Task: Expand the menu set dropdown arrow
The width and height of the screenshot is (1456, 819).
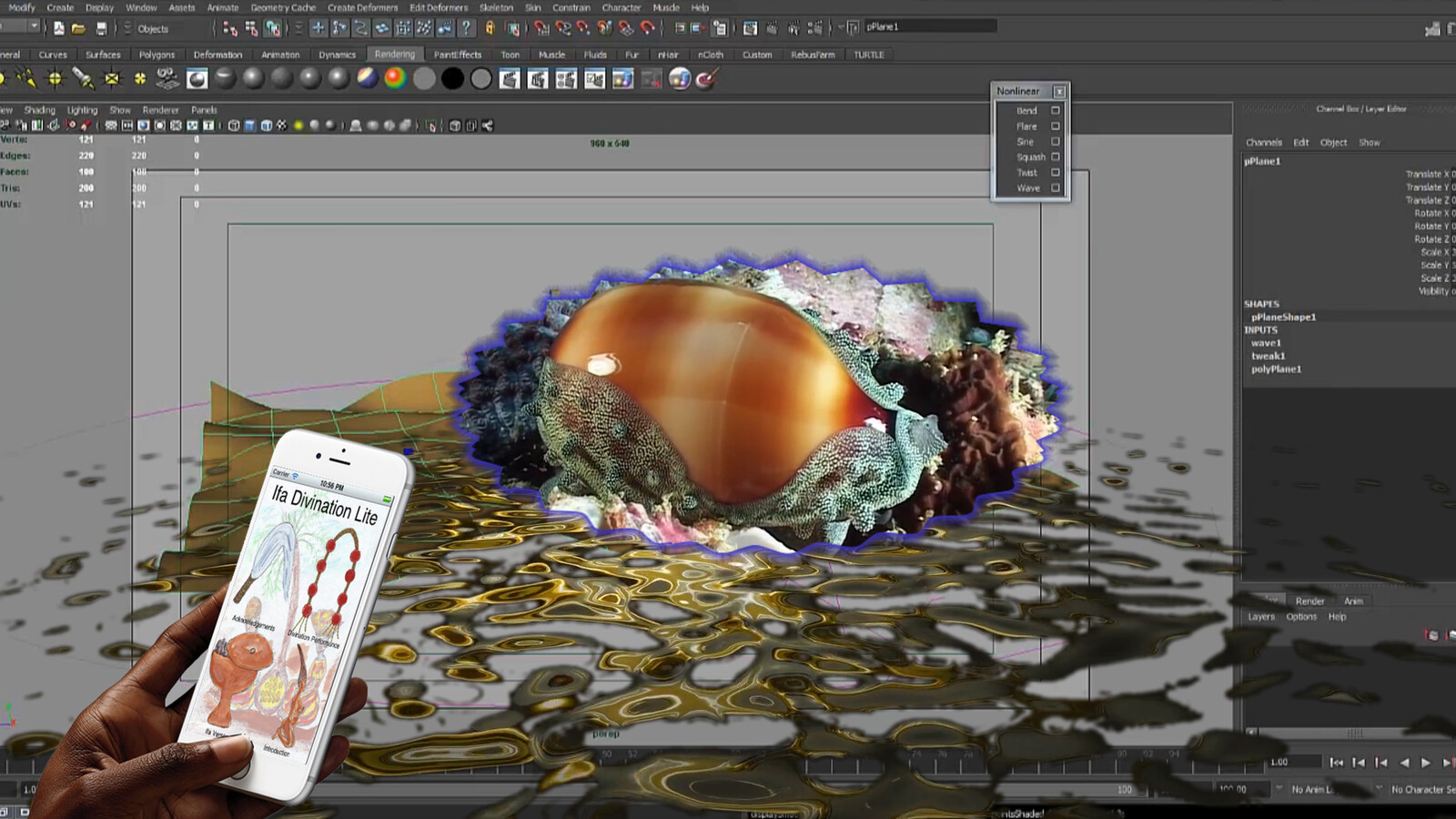Action: [x=34, y=27]
